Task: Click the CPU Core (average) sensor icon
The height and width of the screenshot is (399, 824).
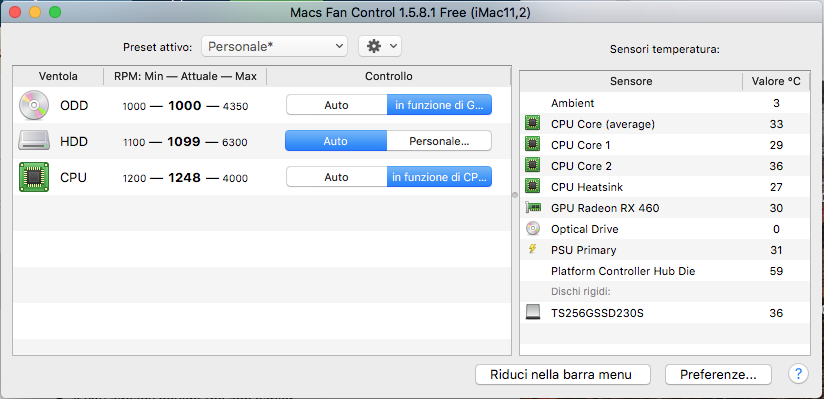Action: click(532, 124)
